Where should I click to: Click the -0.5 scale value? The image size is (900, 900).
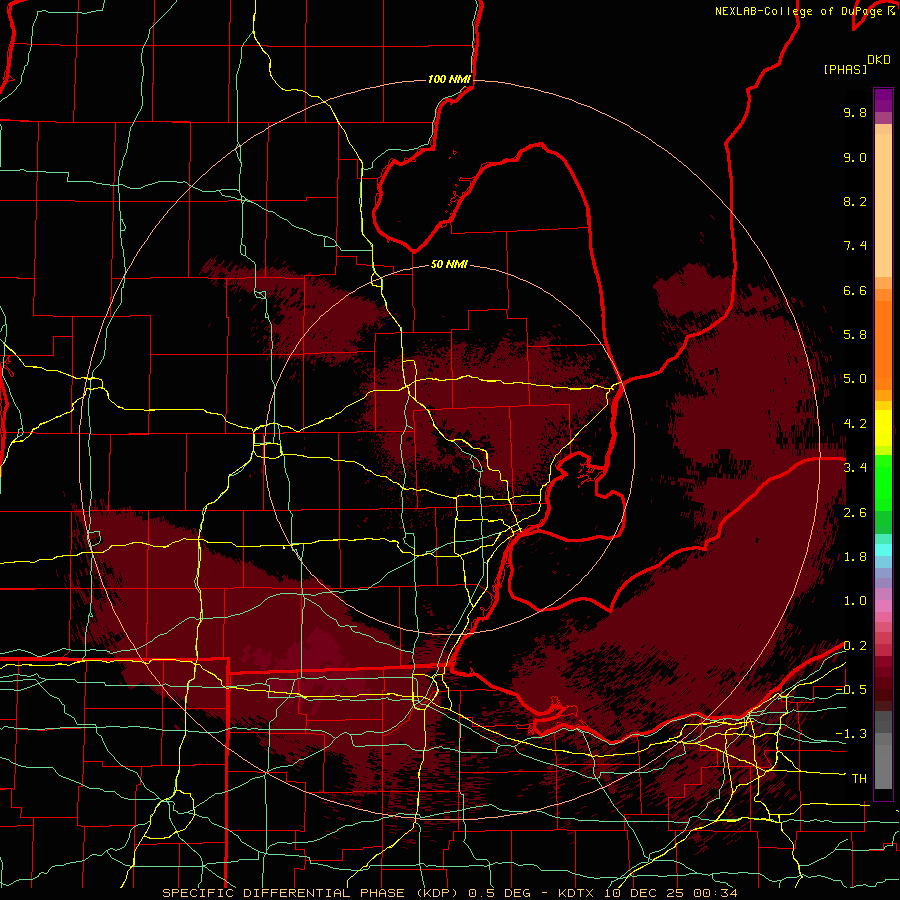pos(851,690)
